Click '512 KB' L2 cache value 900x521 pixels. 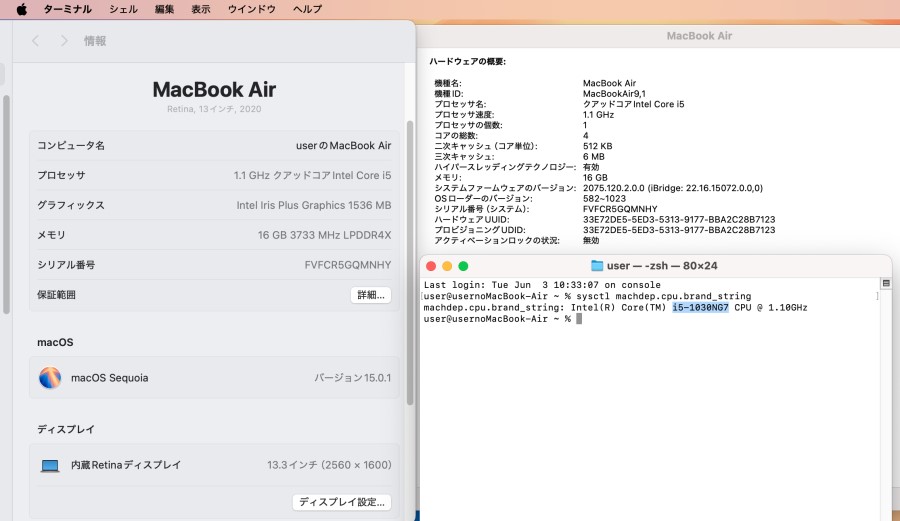tap(598, 146)
